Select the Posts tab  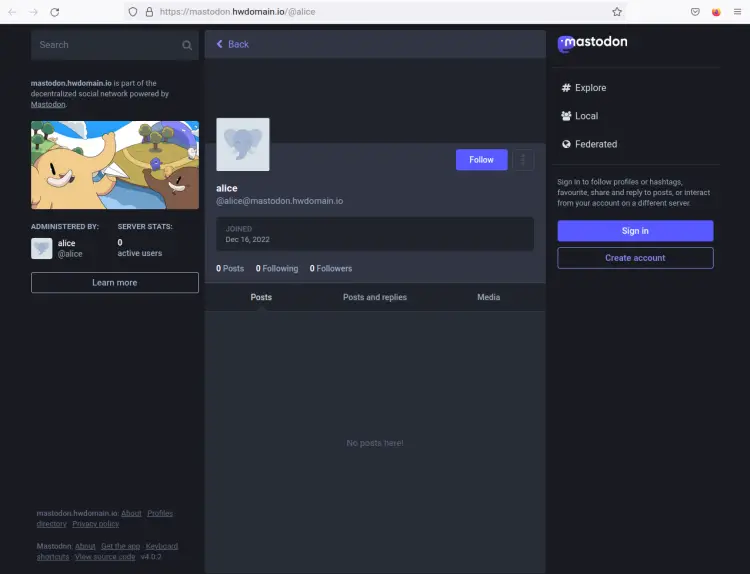coord(261,297)
